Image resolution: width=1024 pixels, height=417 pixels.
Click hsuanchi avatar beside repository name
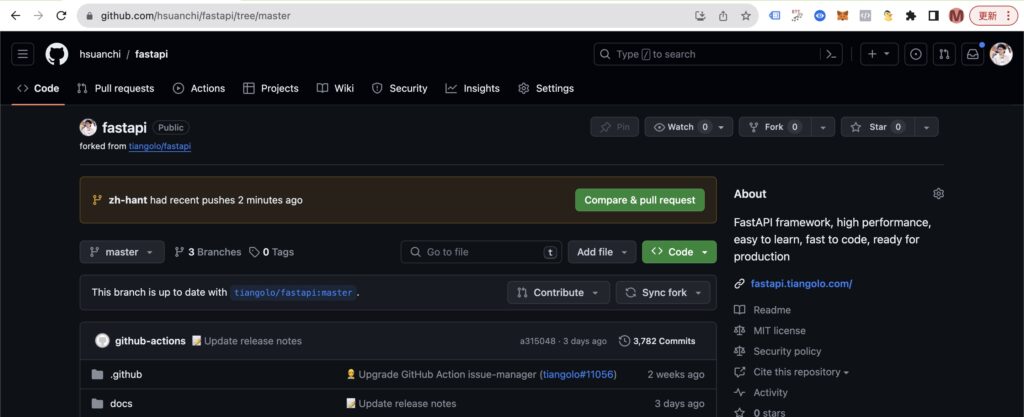coord(88,127)
